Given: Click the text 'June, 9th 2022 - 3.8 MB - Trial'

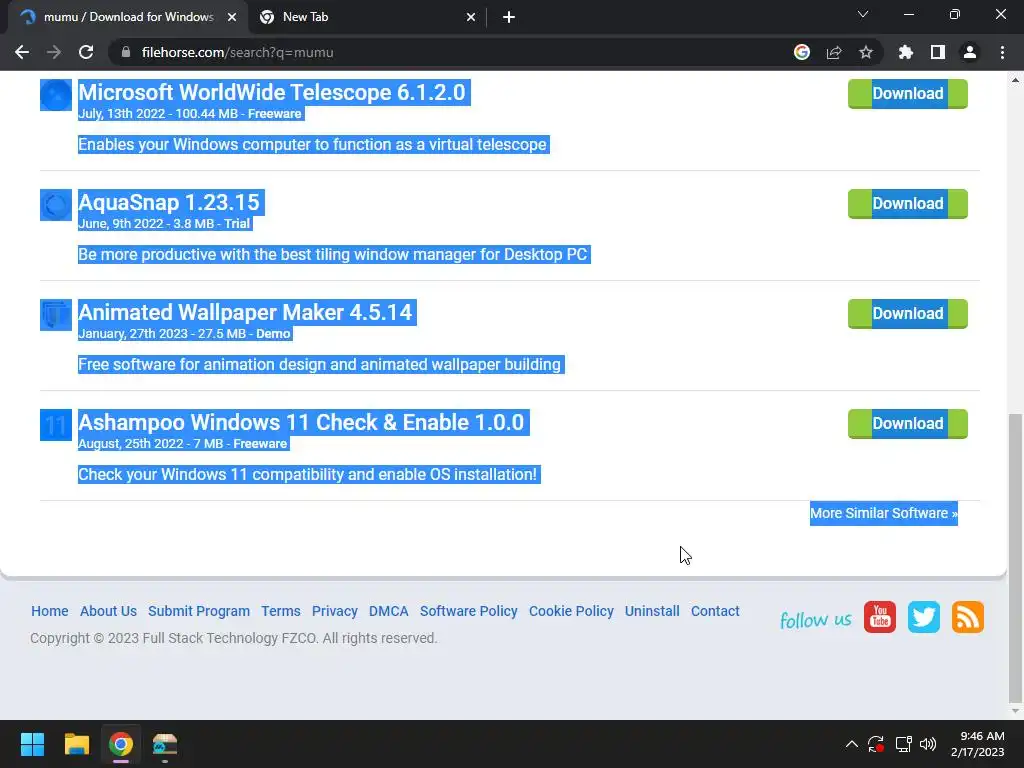Looking at the screenshot, I should point(164,224).
